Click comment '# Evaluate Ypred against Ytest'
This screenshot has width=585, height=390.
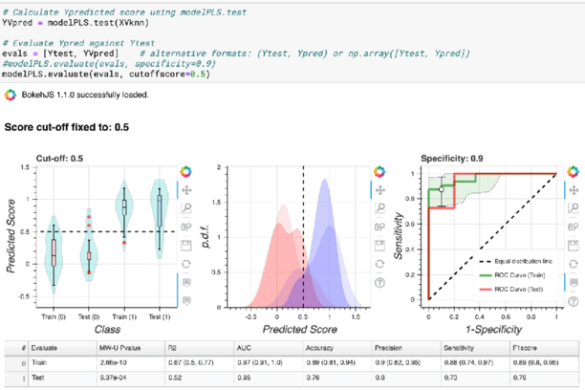(x=78, y=43)
